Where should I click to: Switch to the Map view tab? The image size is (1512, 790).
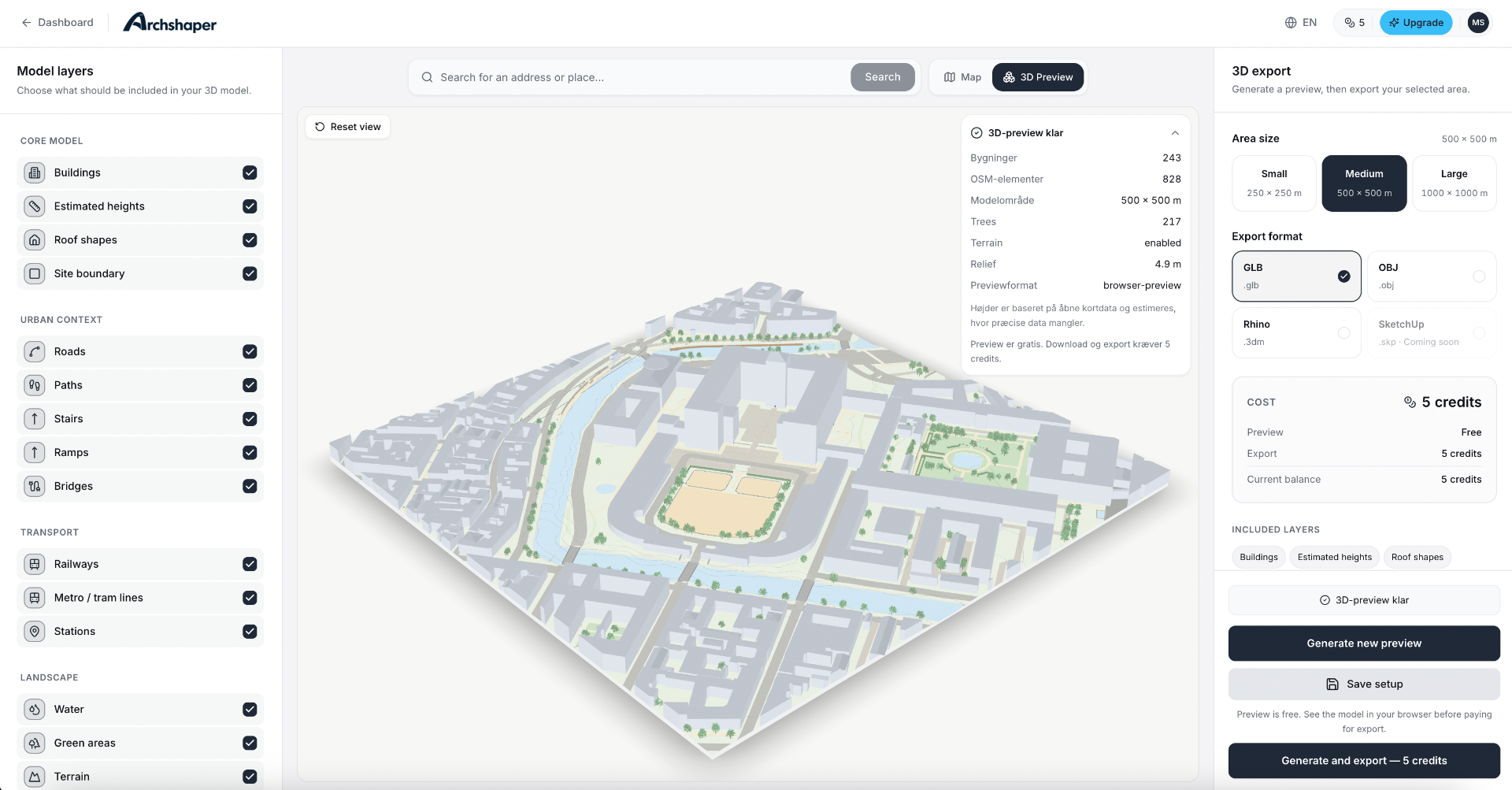pyautogui.click(x=962, y=77)
